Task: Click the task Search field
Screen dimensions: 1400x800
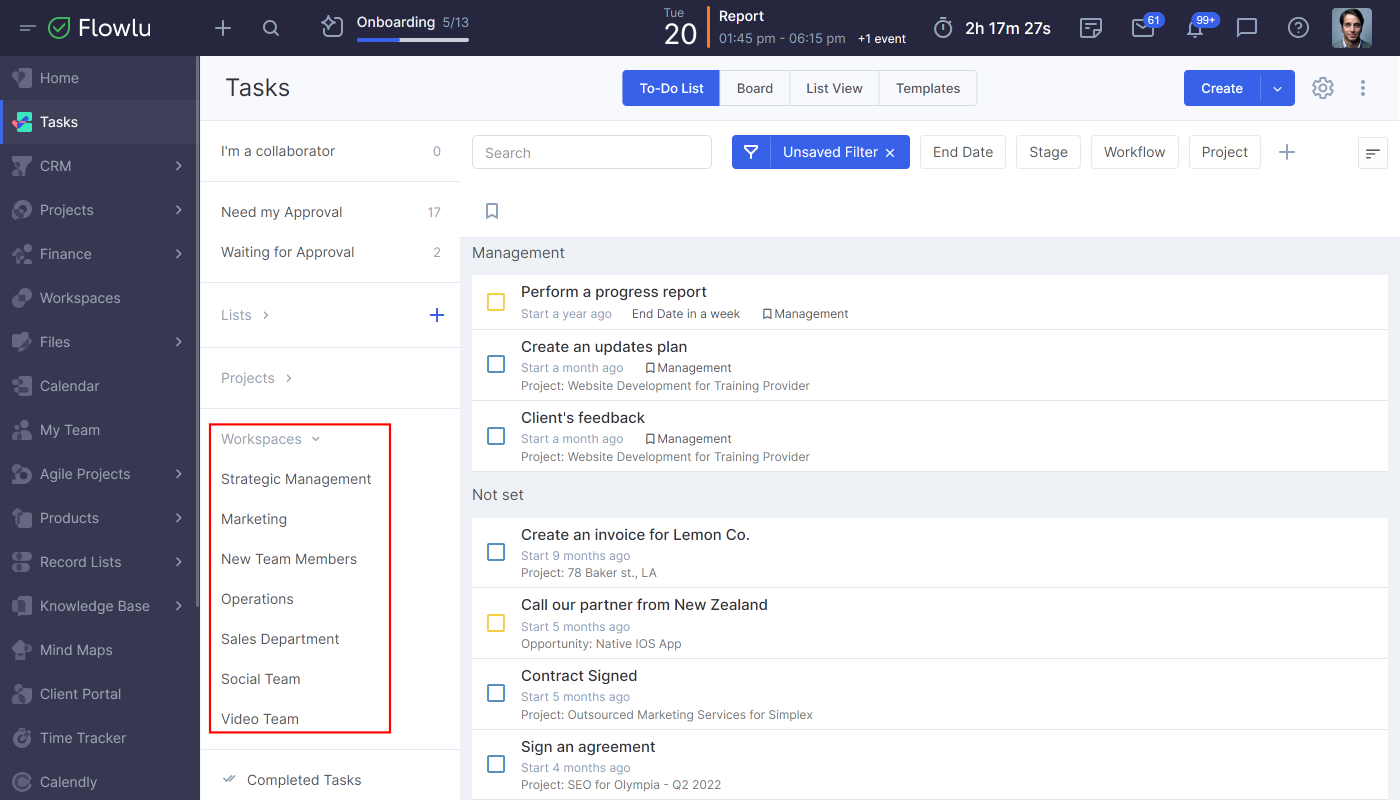Action: click(x=592, y=152)
